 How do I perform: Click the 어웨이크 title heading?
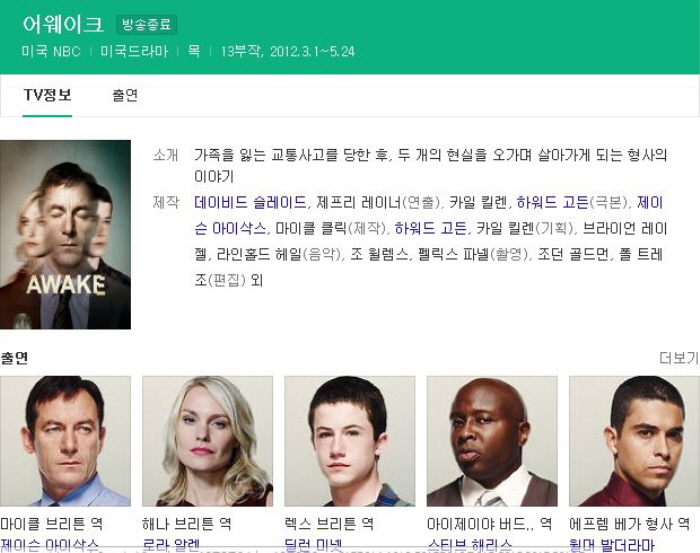[x=63, y=24]
